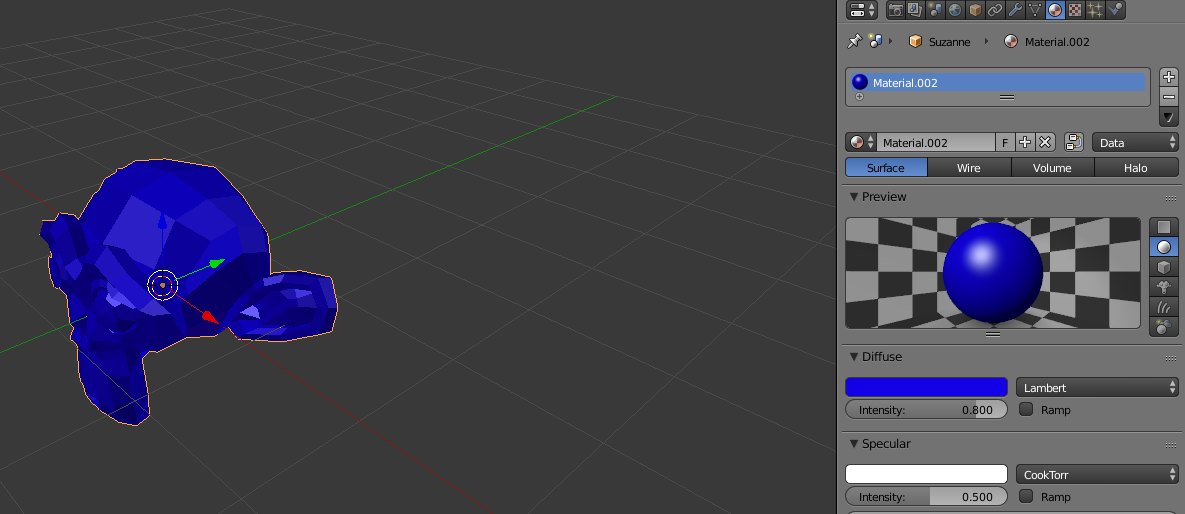Toggle fake user F button
This screenshot has width=1185, height=514.
tap(1005, 142)
